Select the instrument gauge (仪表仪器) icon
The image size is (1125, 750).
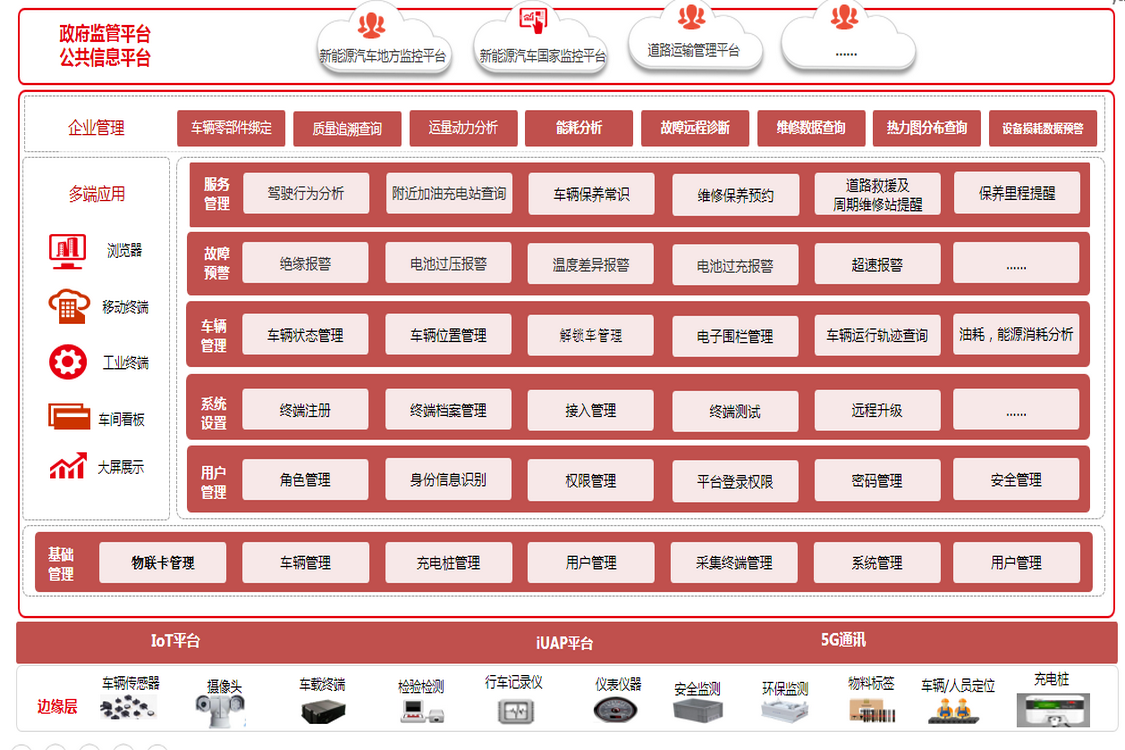coord(618,710)
